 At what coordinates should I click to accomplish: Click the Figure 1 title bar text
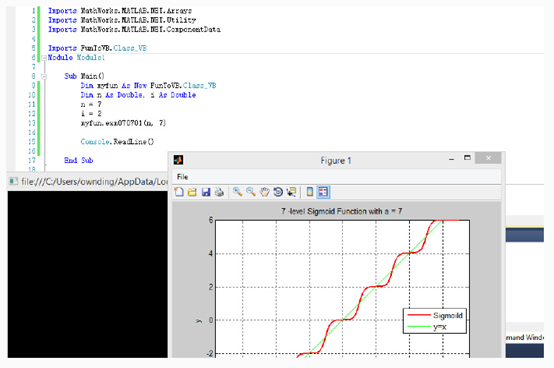(336, 161)
